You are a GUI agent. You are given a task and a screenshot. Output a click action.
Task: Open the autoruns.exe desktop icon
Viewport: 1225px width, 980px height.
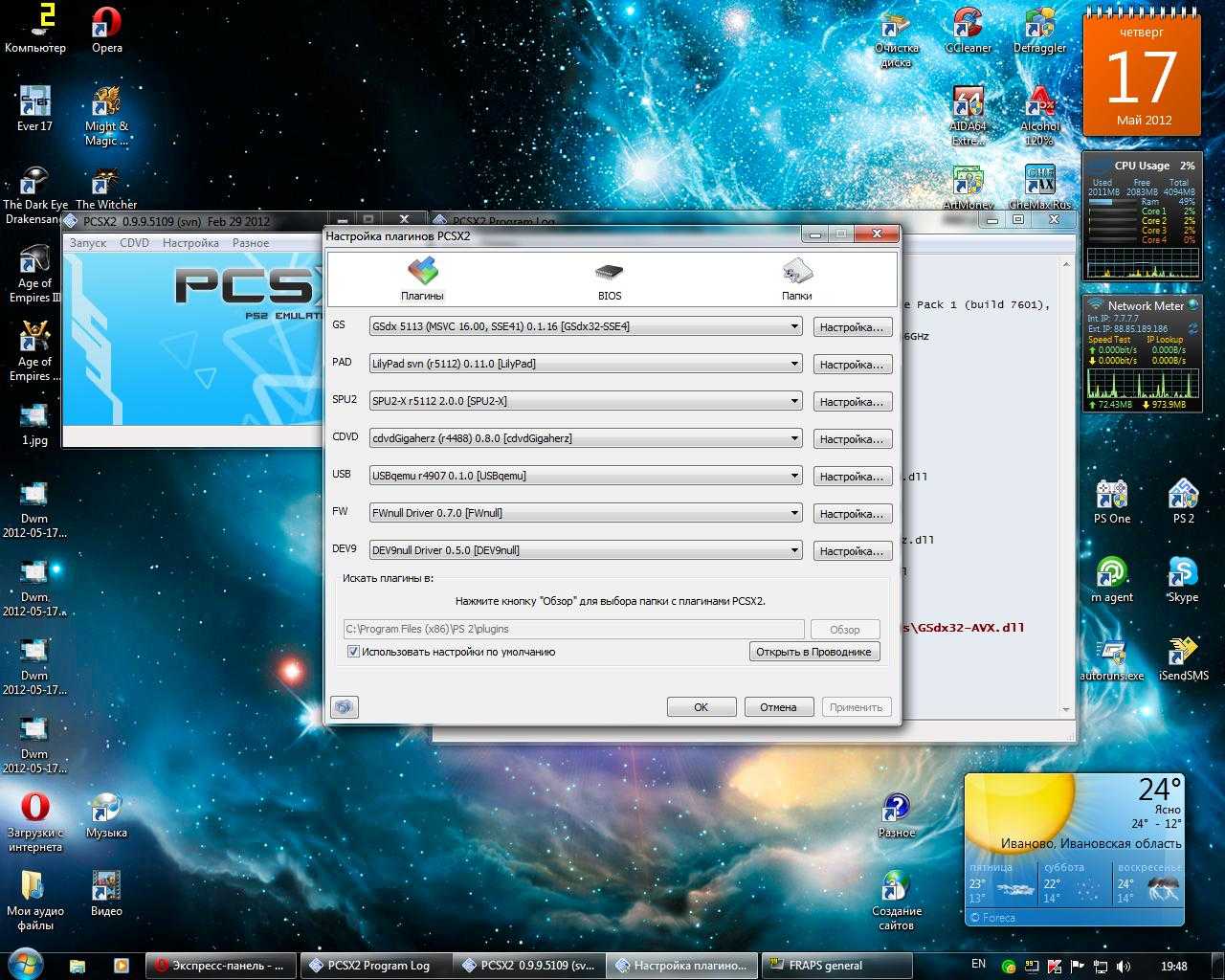pos(1112,658)
